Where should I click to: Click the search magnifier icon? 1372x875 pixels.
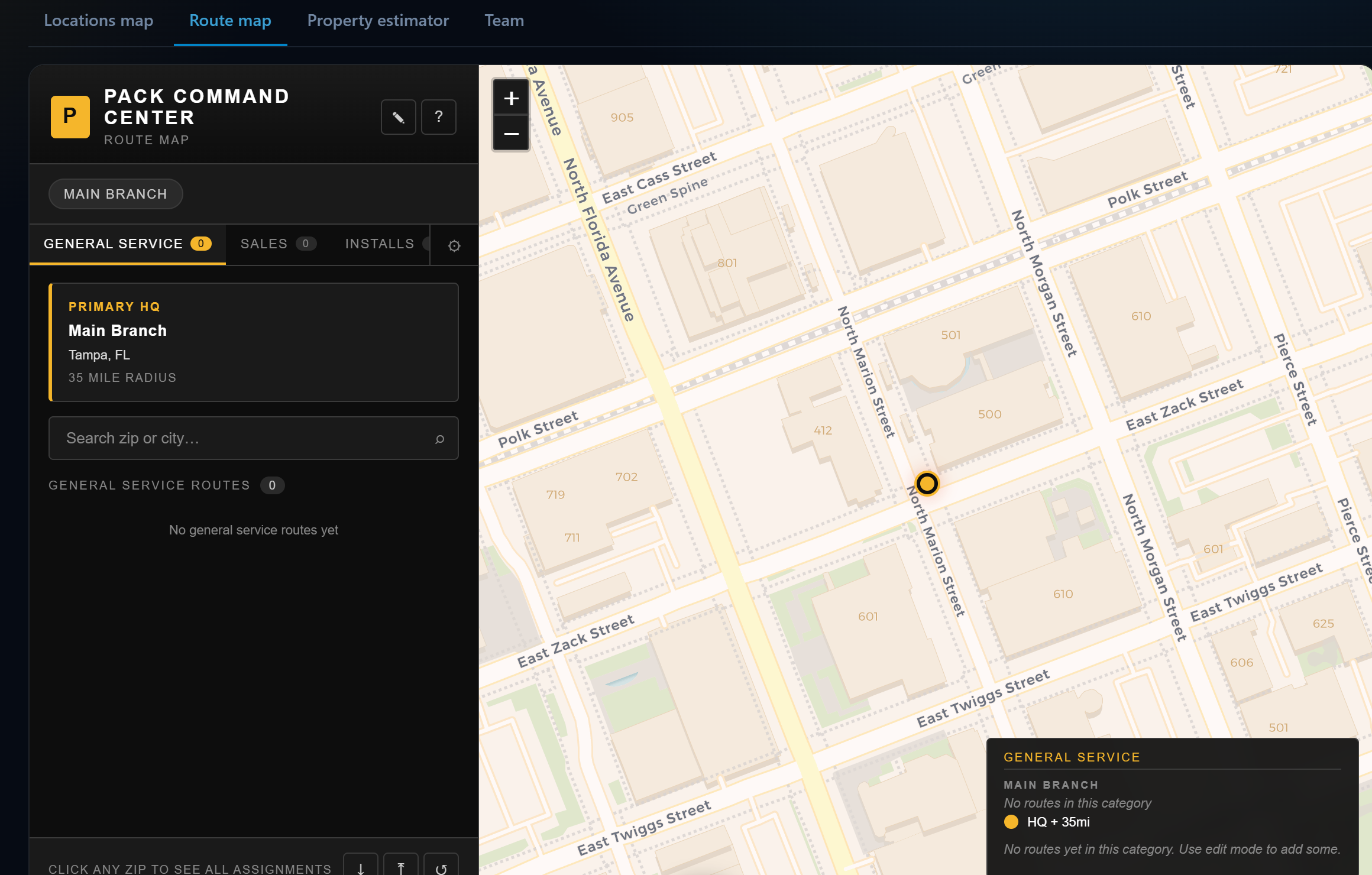click(439, 439)
